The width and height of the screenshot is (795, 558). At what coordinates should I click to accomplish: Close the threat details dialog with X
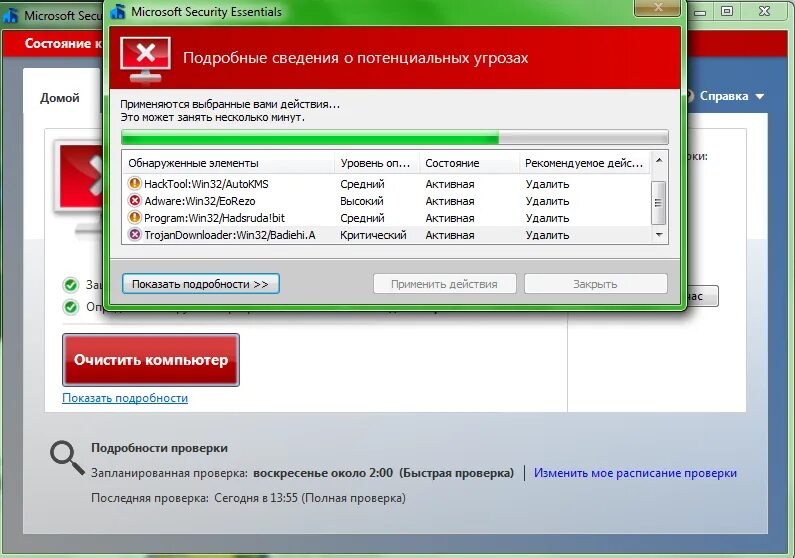657,7
